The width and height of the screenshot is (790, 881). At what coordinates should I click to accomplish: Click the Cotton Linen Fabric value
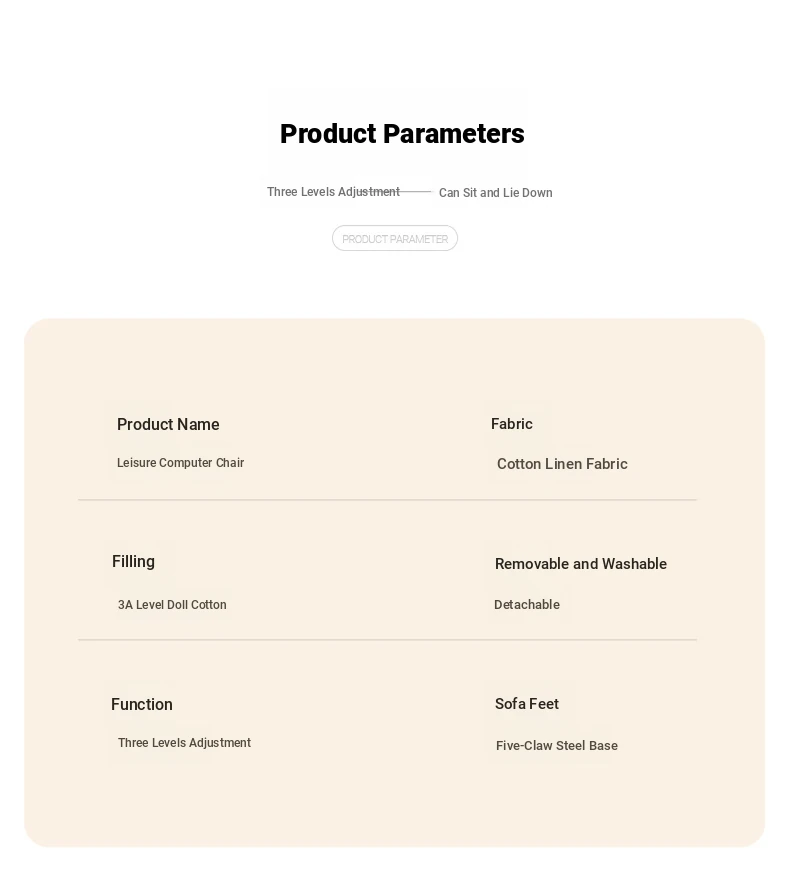(562, 464)
